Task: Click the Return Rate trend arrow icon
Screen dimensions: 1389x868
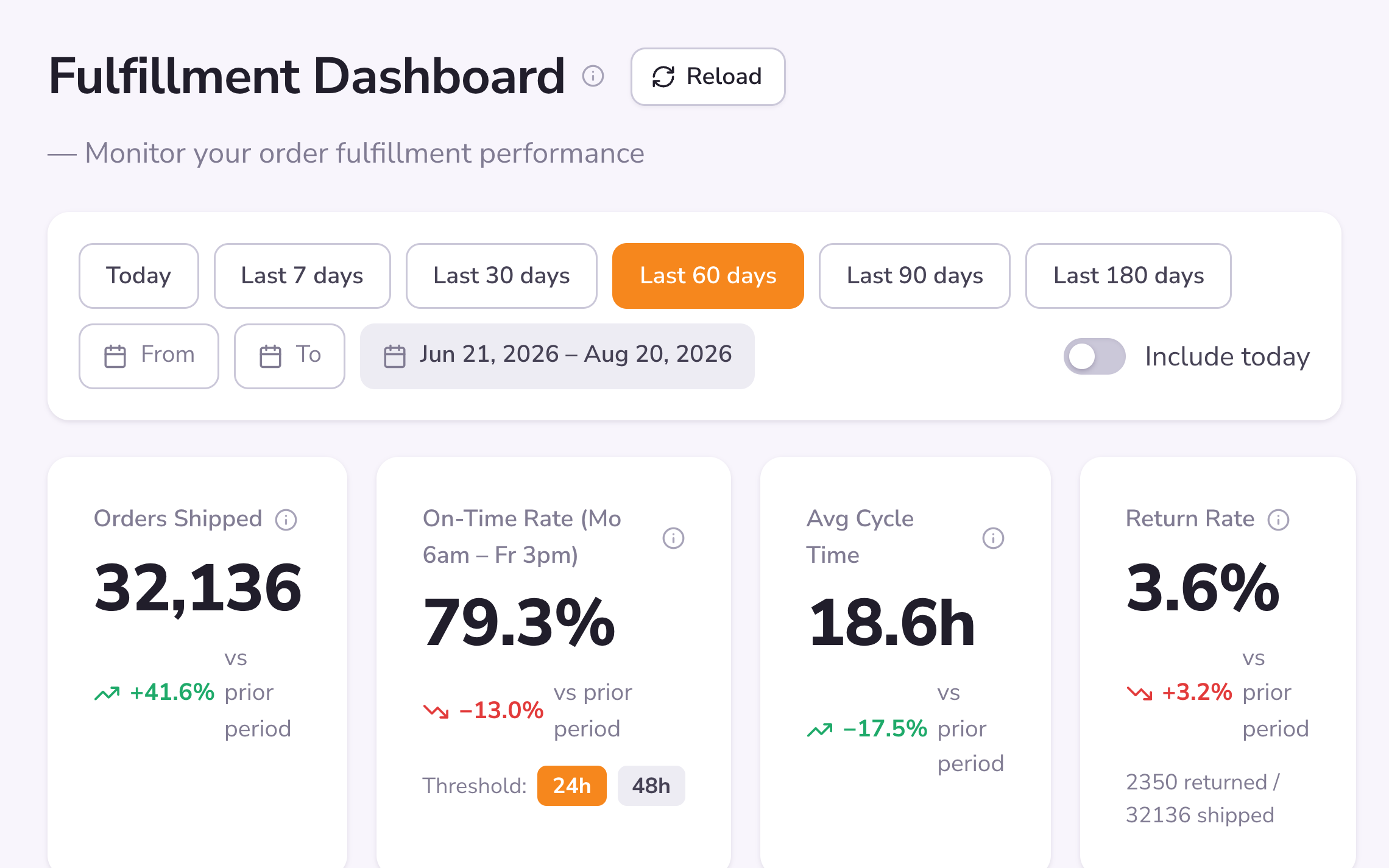Action: coord(1139,693)
